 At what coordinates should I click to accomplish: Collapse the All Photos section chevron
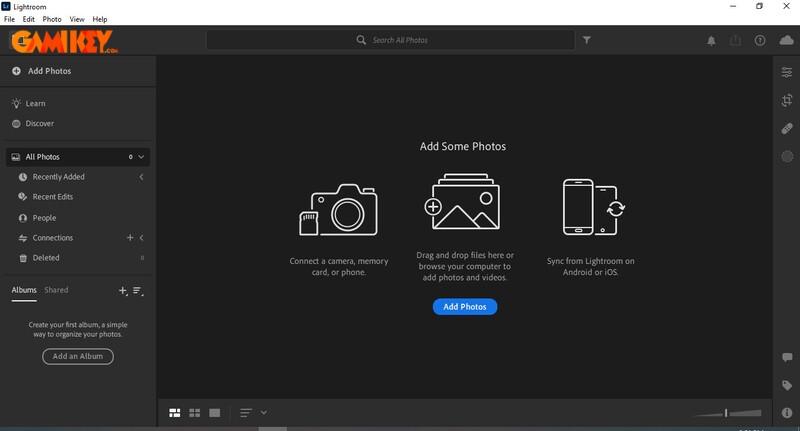(141, 157)
